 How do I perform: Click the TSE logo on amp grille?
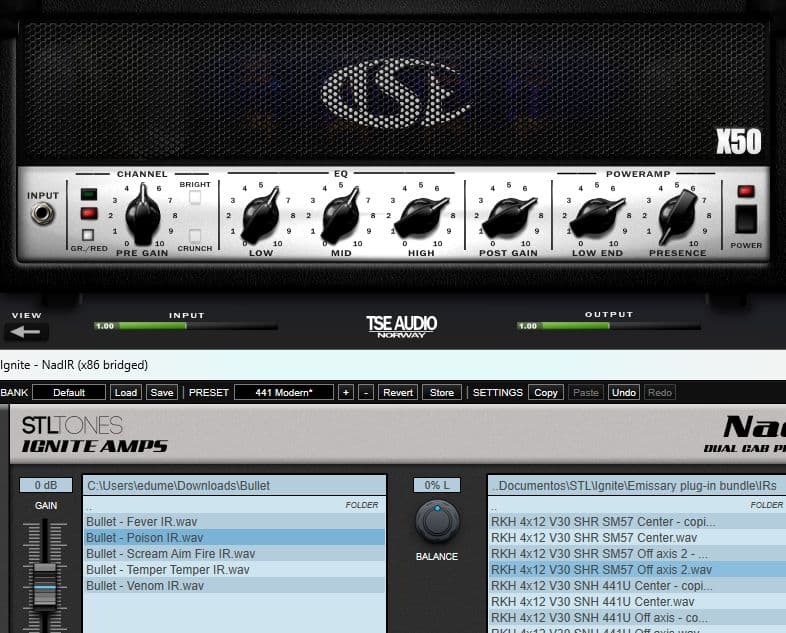coord(396,94)
